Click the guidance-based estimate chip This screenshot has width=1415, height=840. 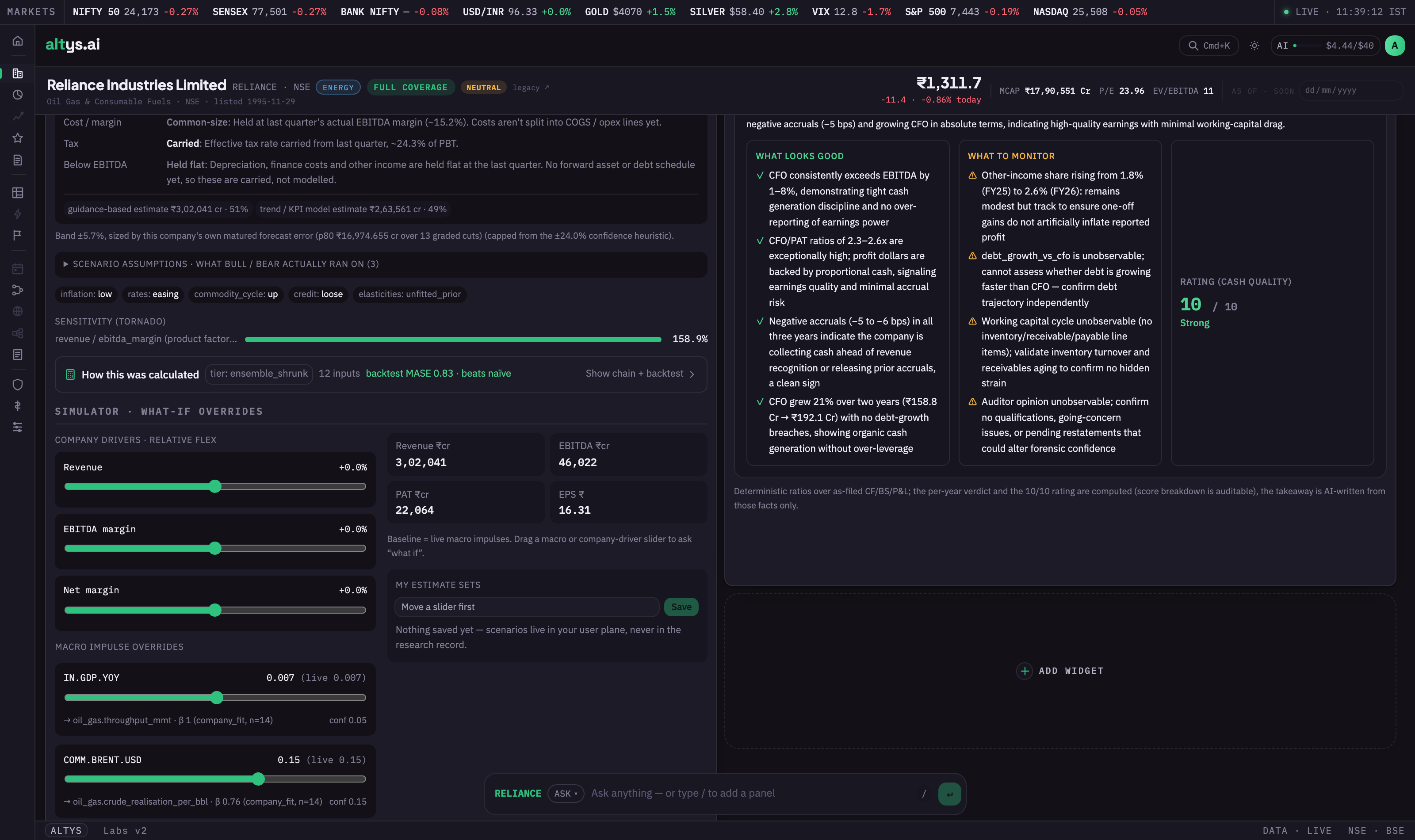point(157,210)
